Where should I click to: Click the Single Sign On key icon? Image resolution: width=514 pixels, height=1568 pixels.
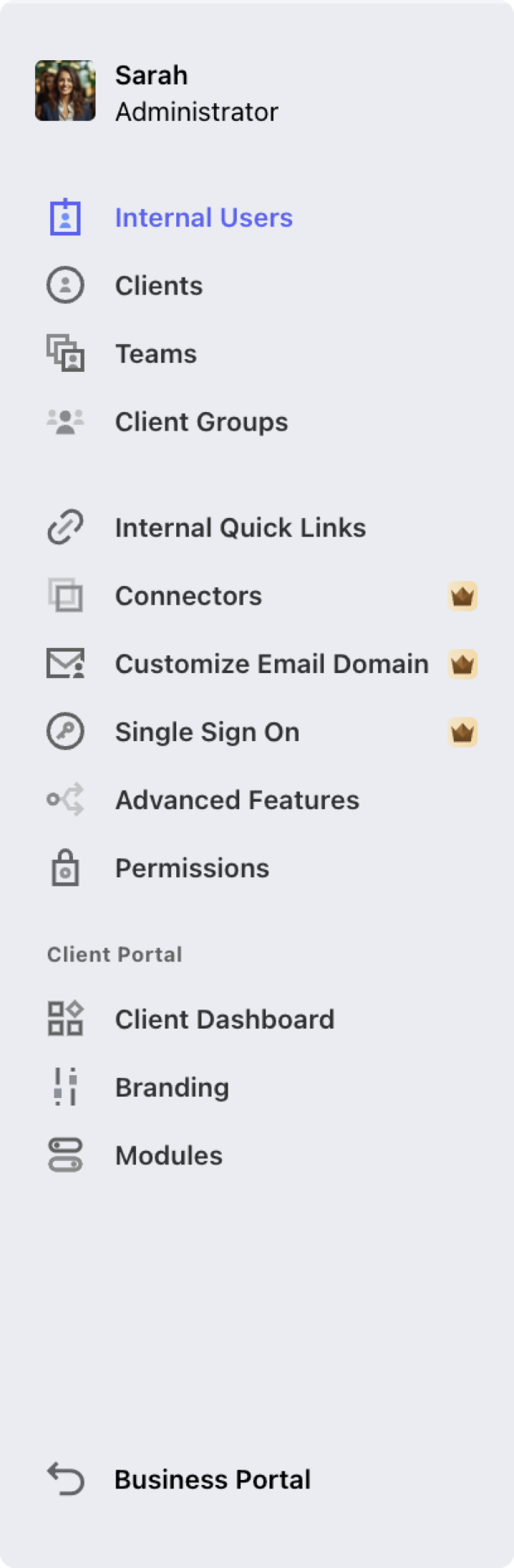[x=65, y=732]
